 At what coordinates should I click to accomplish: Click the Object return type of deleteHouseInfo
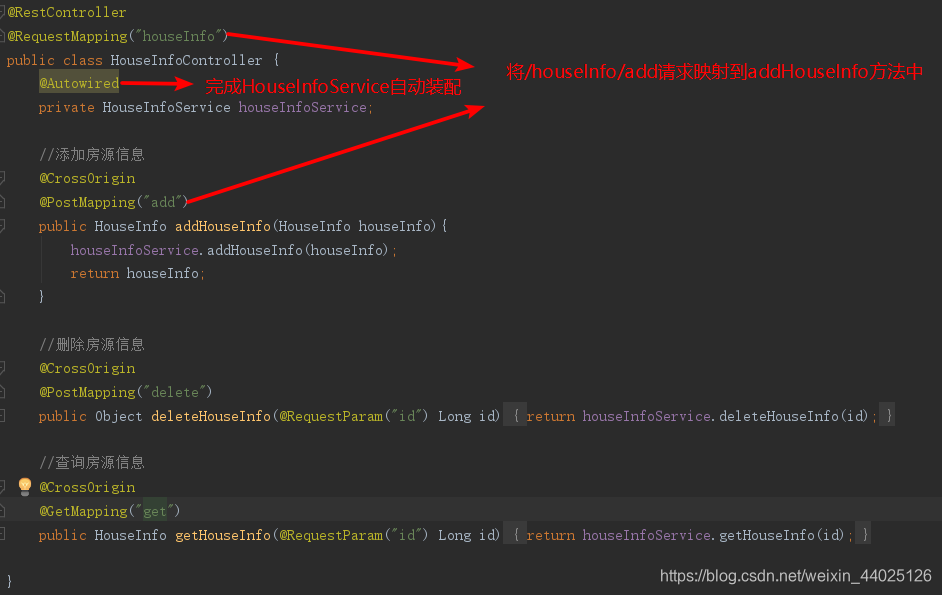tap(118, 416)
